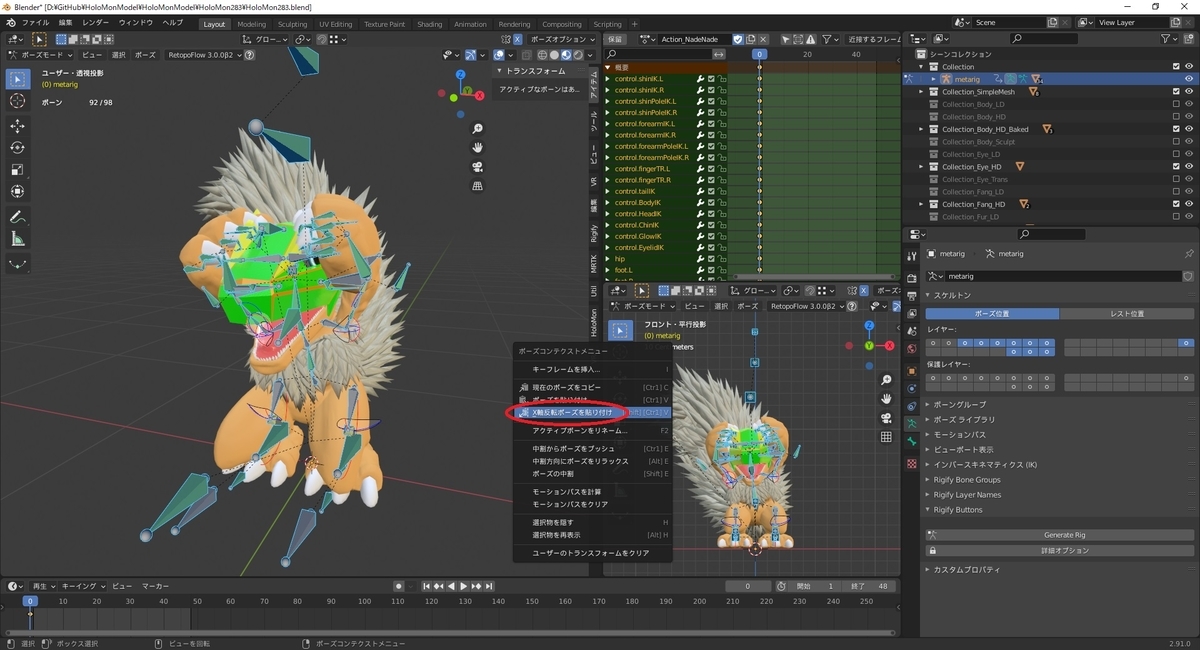The height and width of the screenshot is (650, 1200).
Task: Click the pan hand icon in left viewport
Action: click(x=478, y=148)
